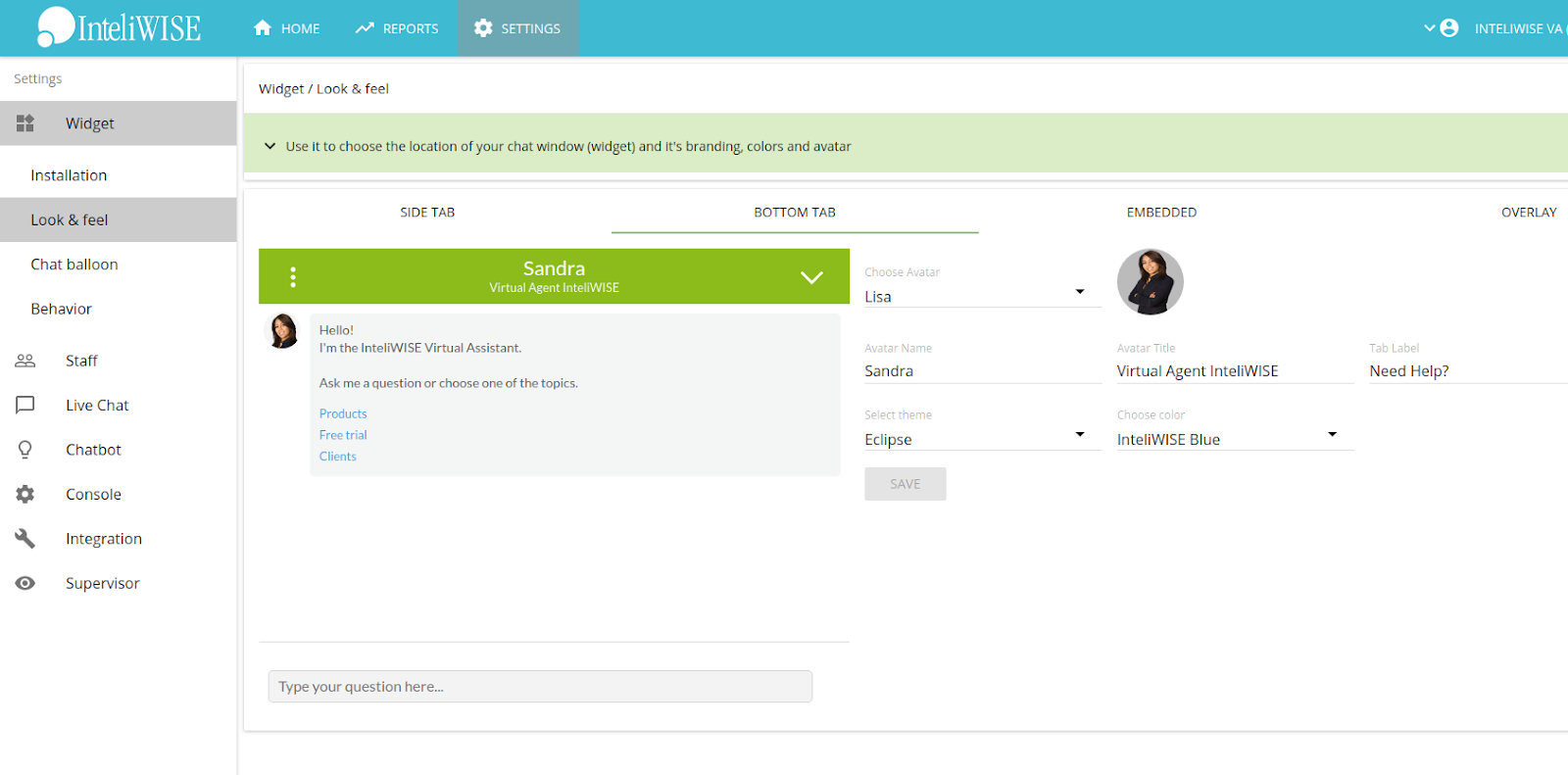Click the Widget grid icon in sidebar
This screenshot has height=775, width=1568.
click(25, 123)
